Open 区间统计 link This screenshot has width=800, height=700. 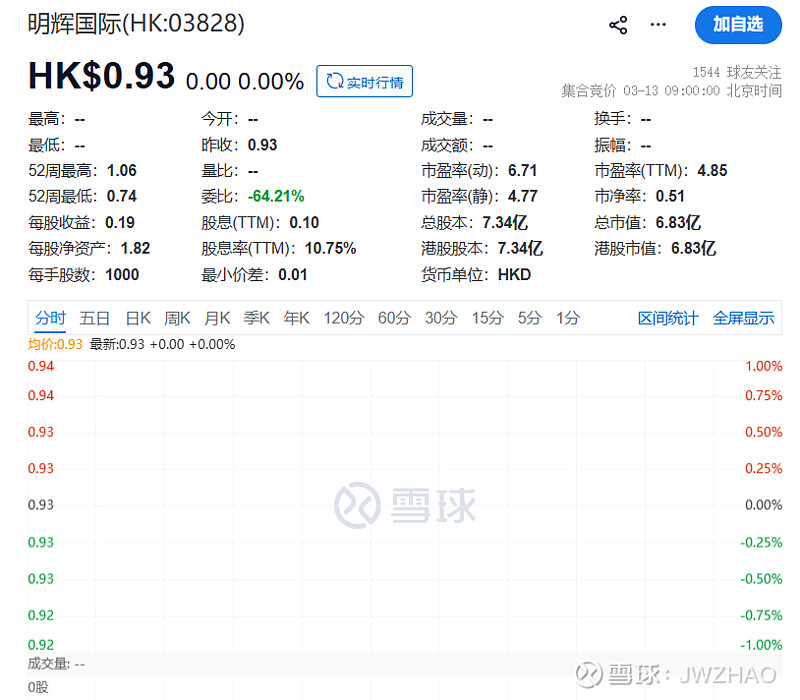coord(667,318)
